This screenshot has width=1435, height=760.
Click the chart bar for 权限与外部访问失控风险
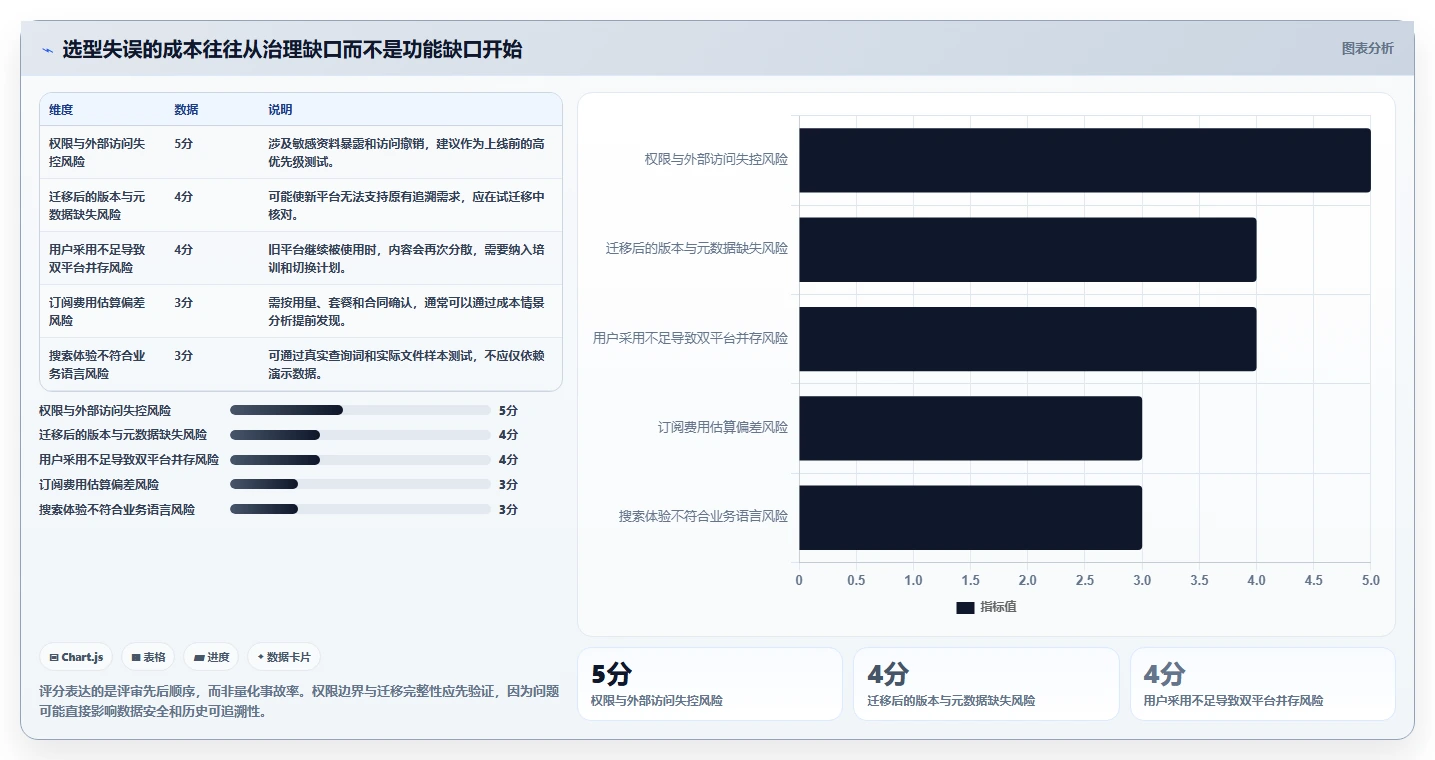coord(1084,160)
